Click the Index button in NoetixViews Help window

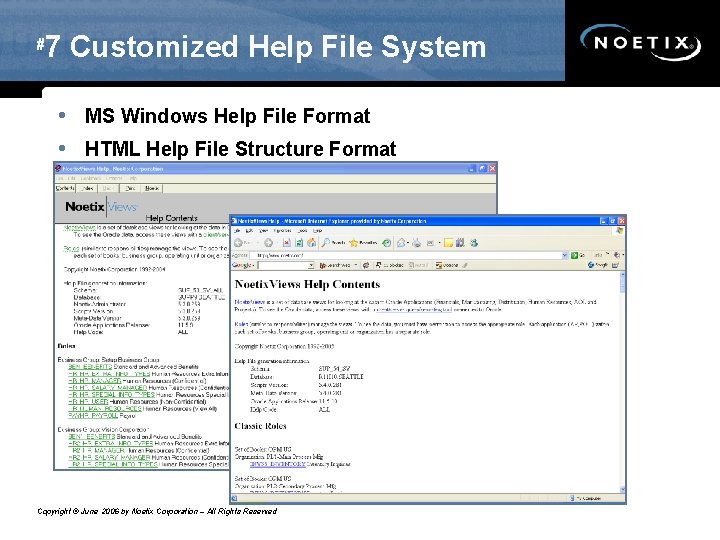point(87,188)
